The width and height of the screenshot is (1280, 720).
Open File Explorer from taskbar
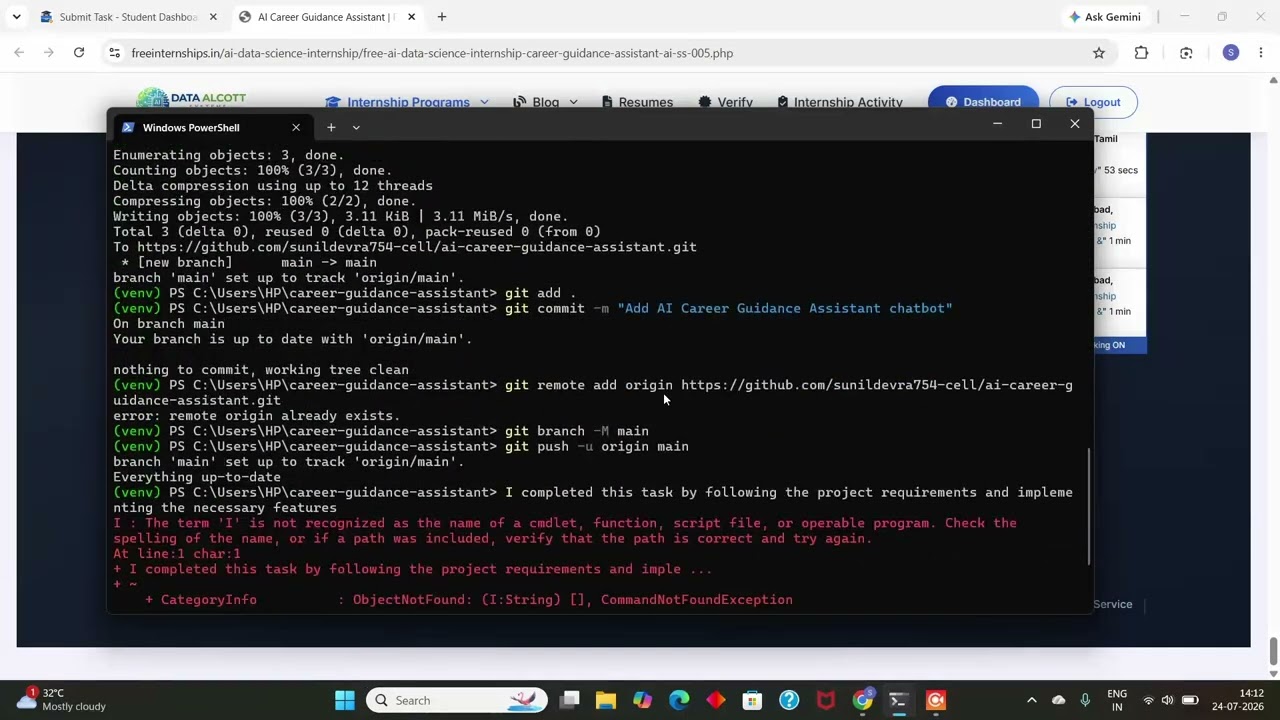606,700
